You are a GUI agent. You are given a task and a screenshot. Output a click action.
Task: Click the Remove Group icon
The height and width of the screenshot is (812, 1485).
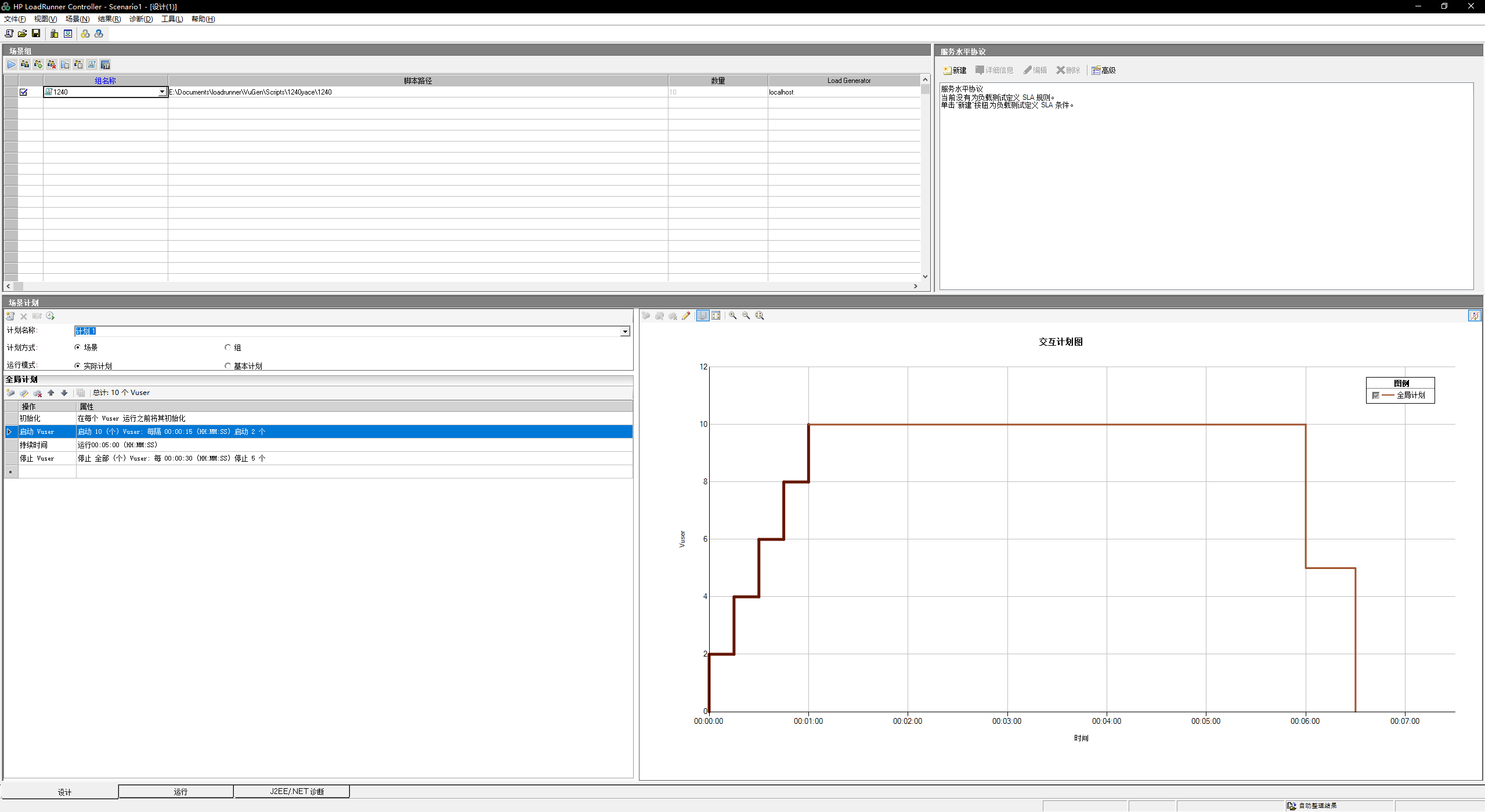click(52, 64)
